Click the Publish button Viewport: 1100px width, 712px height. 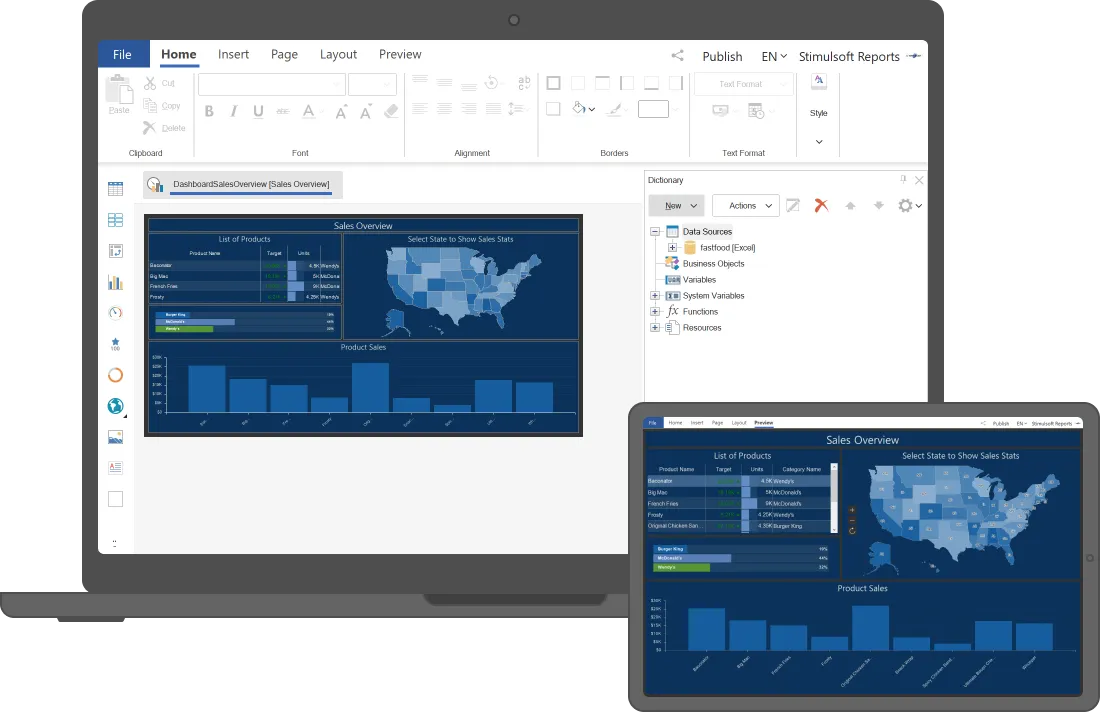pos(722,56)
